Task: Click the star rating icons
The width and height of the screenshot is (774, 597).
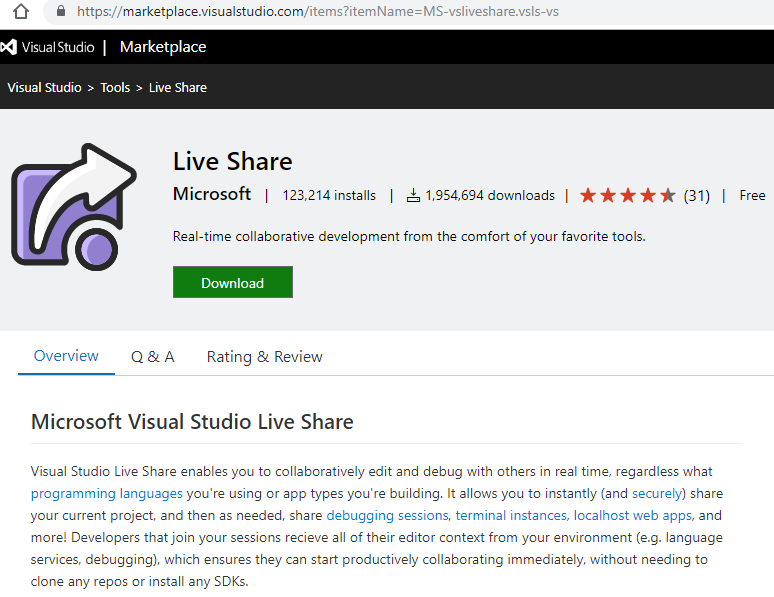Action: coord(627,196)
